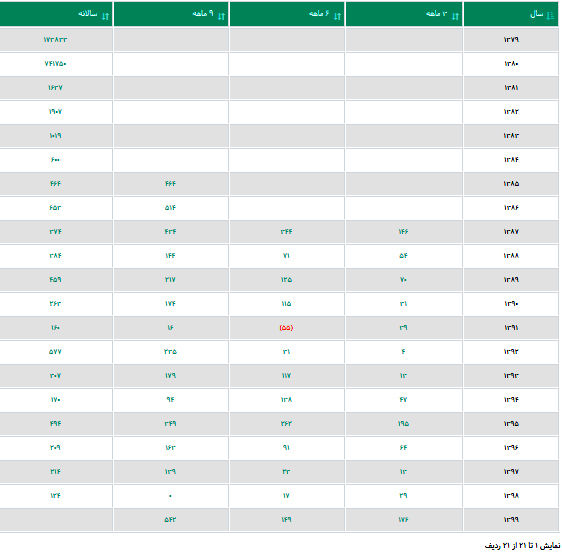Screen dimensions: 562x555
Task: Select the سال column header label
Action: (537, 14)
